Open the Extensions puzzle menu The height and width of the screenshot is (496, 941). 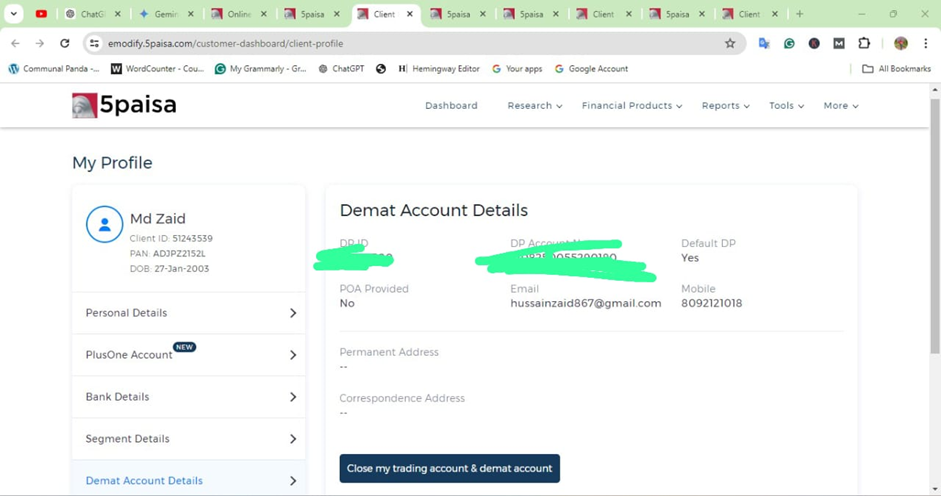coord(864,43)
